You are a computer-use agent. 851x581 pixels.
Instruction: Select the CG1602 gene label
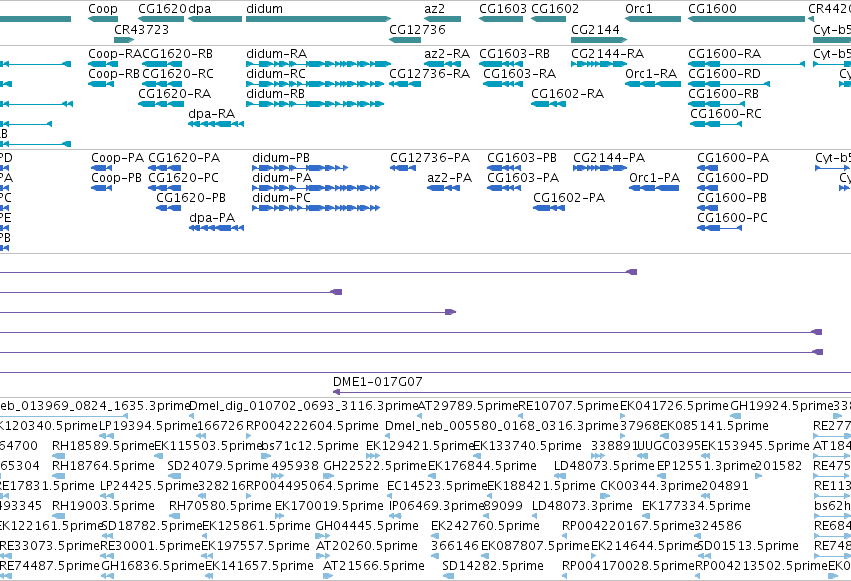click(555, 9)
